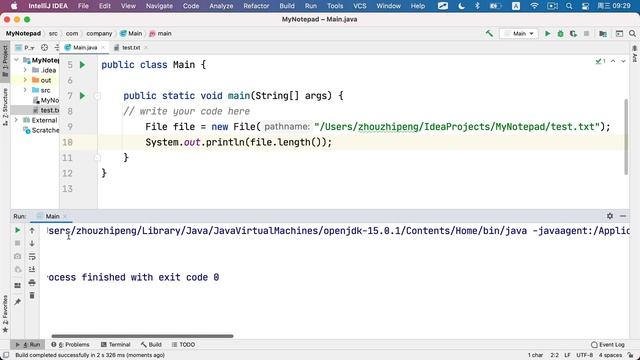The height and width of the screenshot is (360, 640).
Task: Open the Problems tool window
Action: tap(70, 344)
